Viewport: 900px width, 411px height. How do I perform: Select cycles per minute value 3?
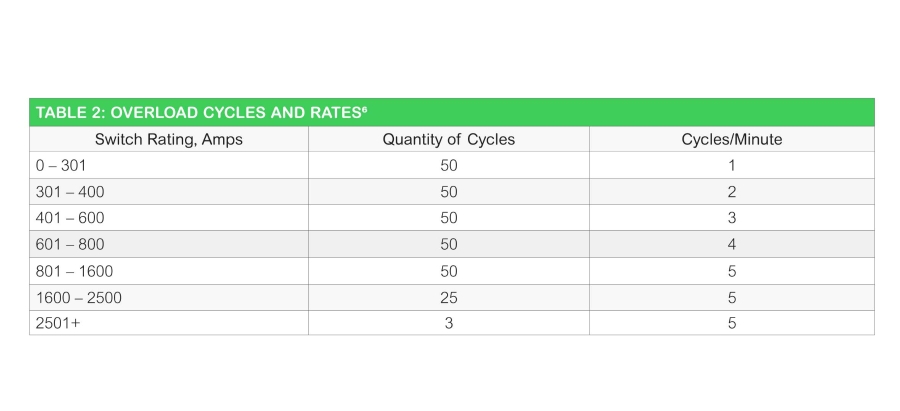[732, 218]
